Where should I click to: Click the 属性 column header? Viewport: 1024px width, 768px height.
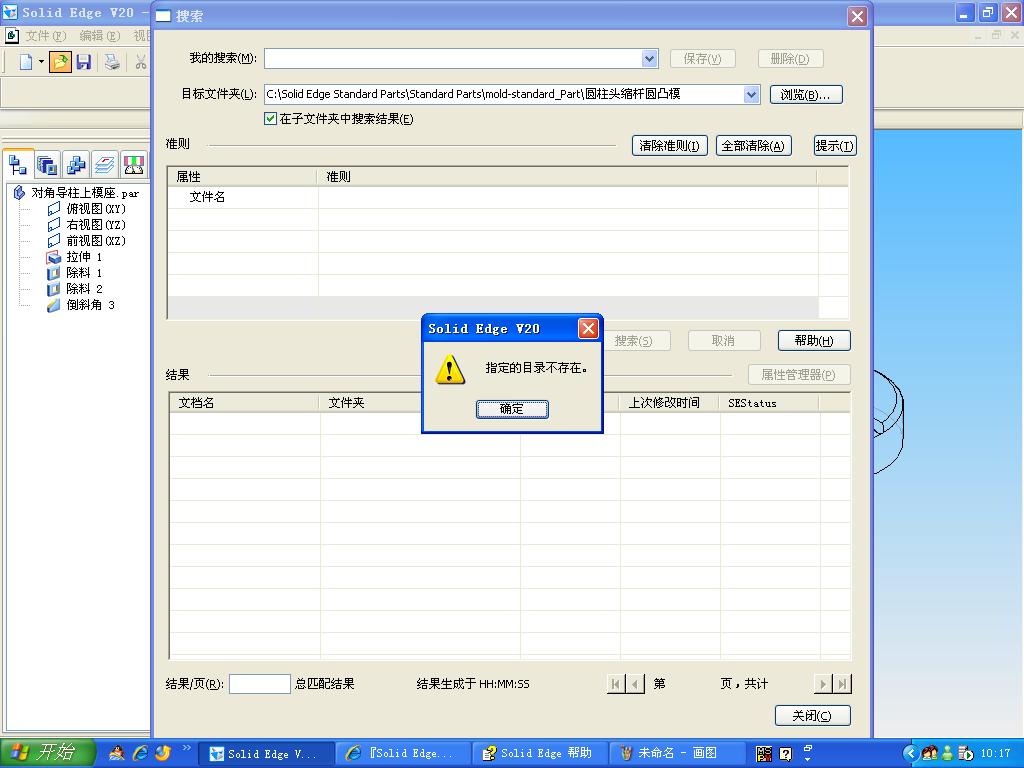click(x=242, y=177)
